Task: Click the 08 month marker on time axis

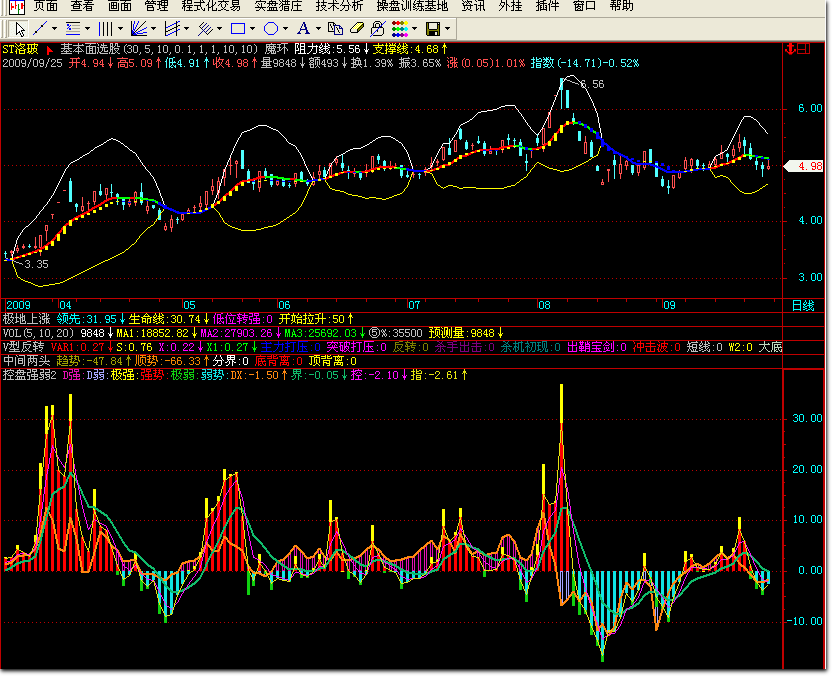Action: pos(544,306)
